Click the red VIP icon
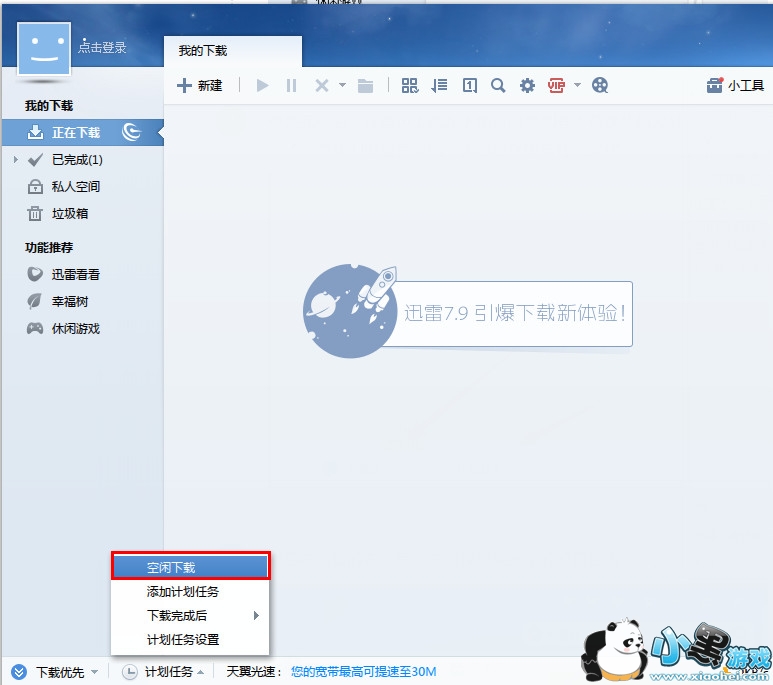 pos(556,86)
